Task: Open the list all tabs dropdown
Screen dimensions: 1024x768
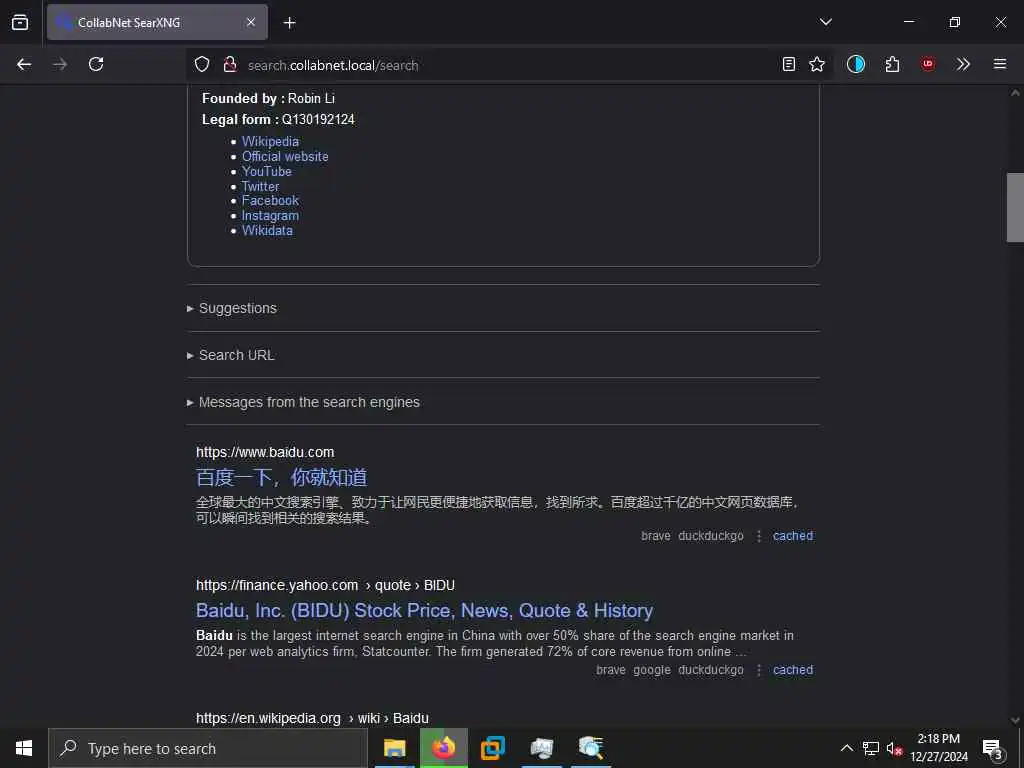Action: [825, 22]
